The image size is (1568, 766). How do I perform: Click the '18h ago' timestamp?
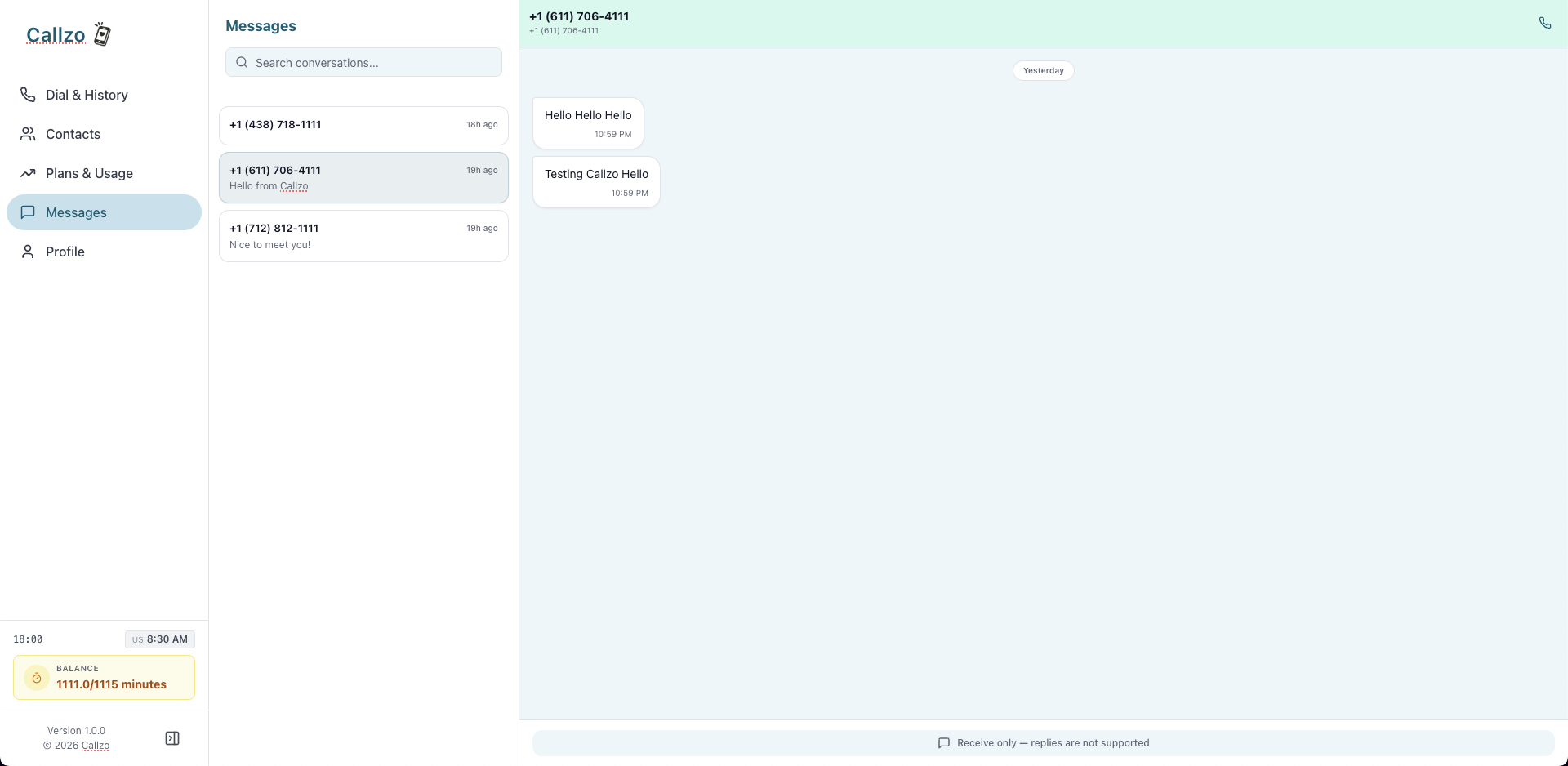[x=482, y=125]
